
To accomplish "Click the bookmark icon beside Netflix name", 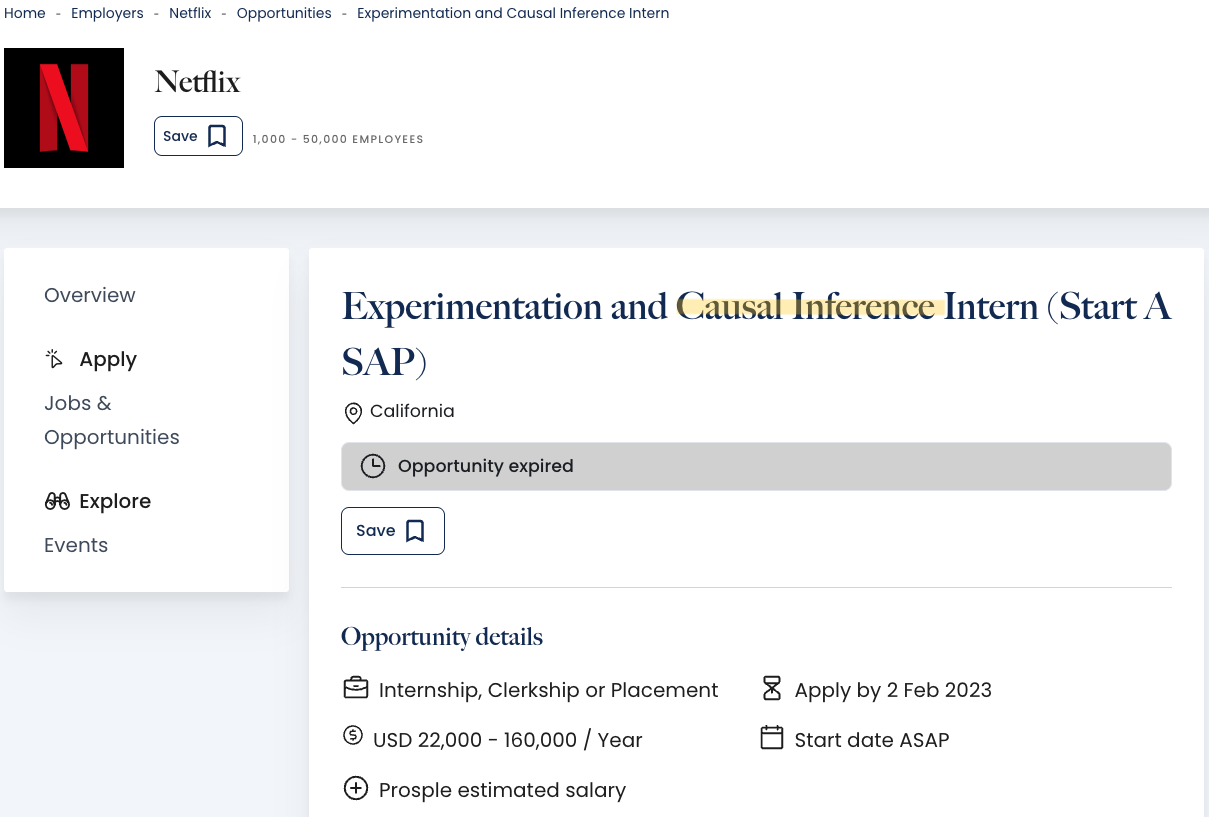I will click(x=217, y=136).
